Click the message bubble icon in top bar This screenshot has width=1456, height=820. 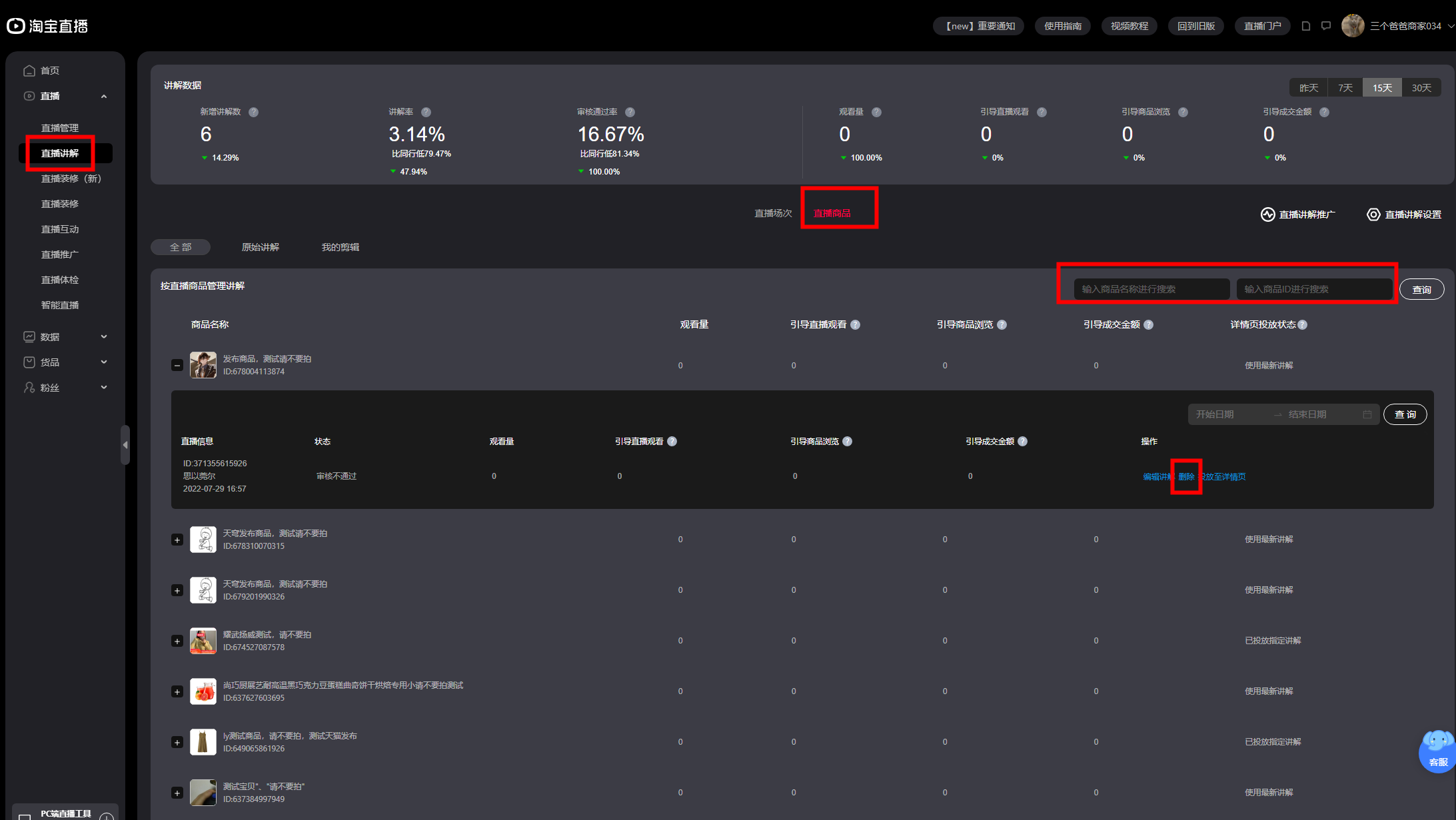pyautogui.click(x=1326, y=26)
